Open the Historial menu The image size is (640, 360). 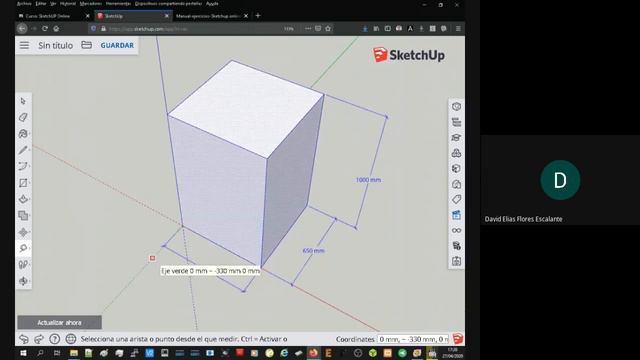click(x=68, y=4)
